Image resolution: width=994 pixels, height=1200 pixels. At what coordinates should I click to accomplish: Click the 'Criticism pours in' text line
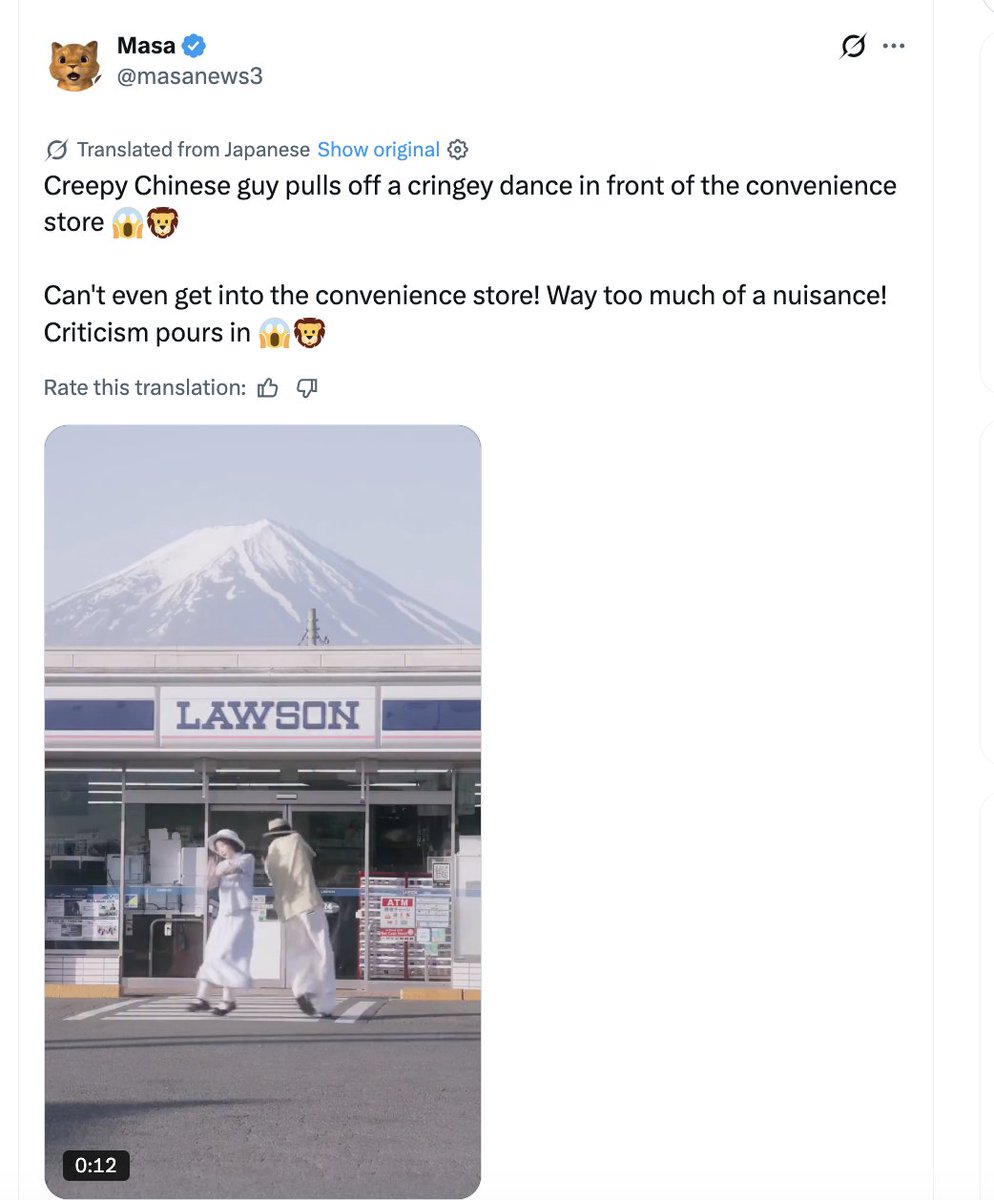point(147,333)
